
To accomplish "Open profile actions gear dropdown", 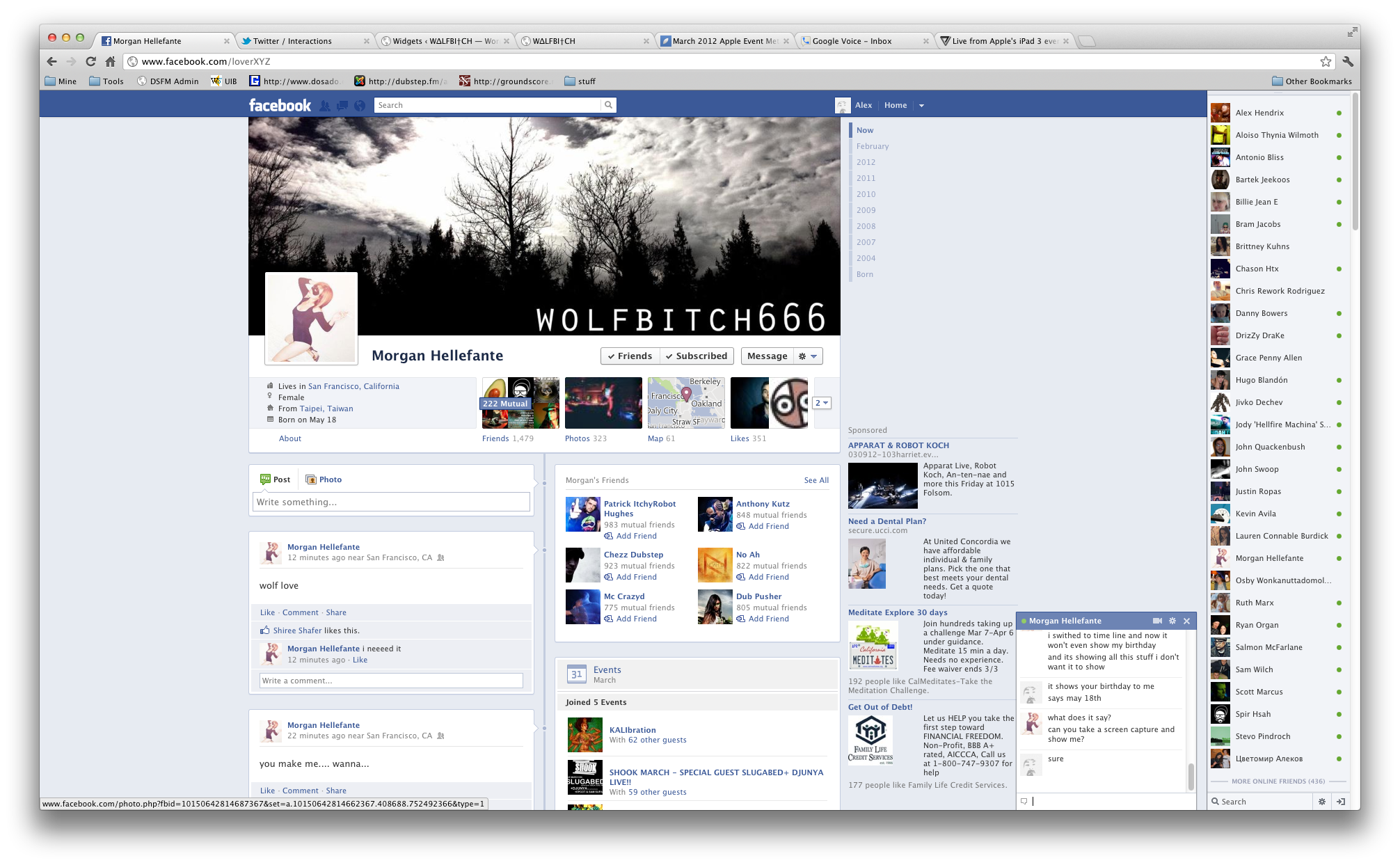I will (808, 356).
